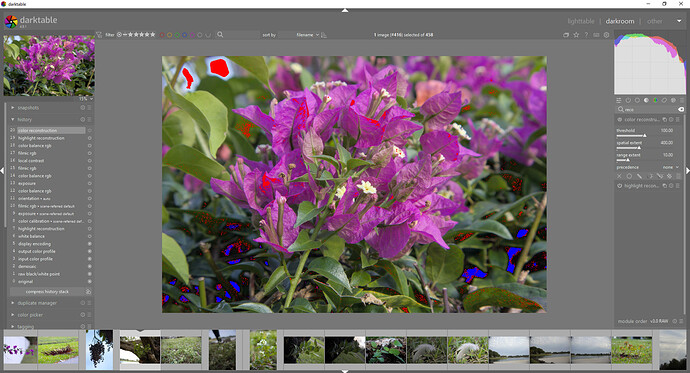Viewport: 690px width, 373px height.
Task: Click the drawn mask circle icon
Action: [629, 176]
